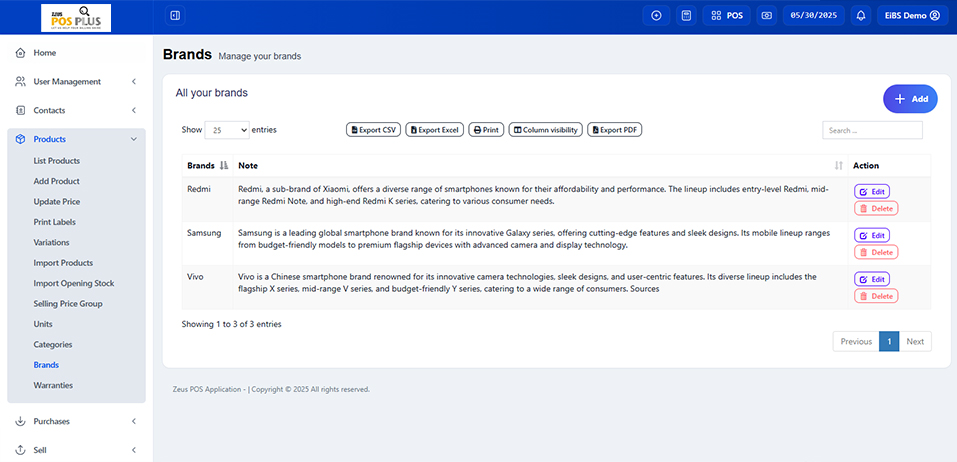The image size is (957, 462).
Task: Click the Next page button
Action: 915,342
